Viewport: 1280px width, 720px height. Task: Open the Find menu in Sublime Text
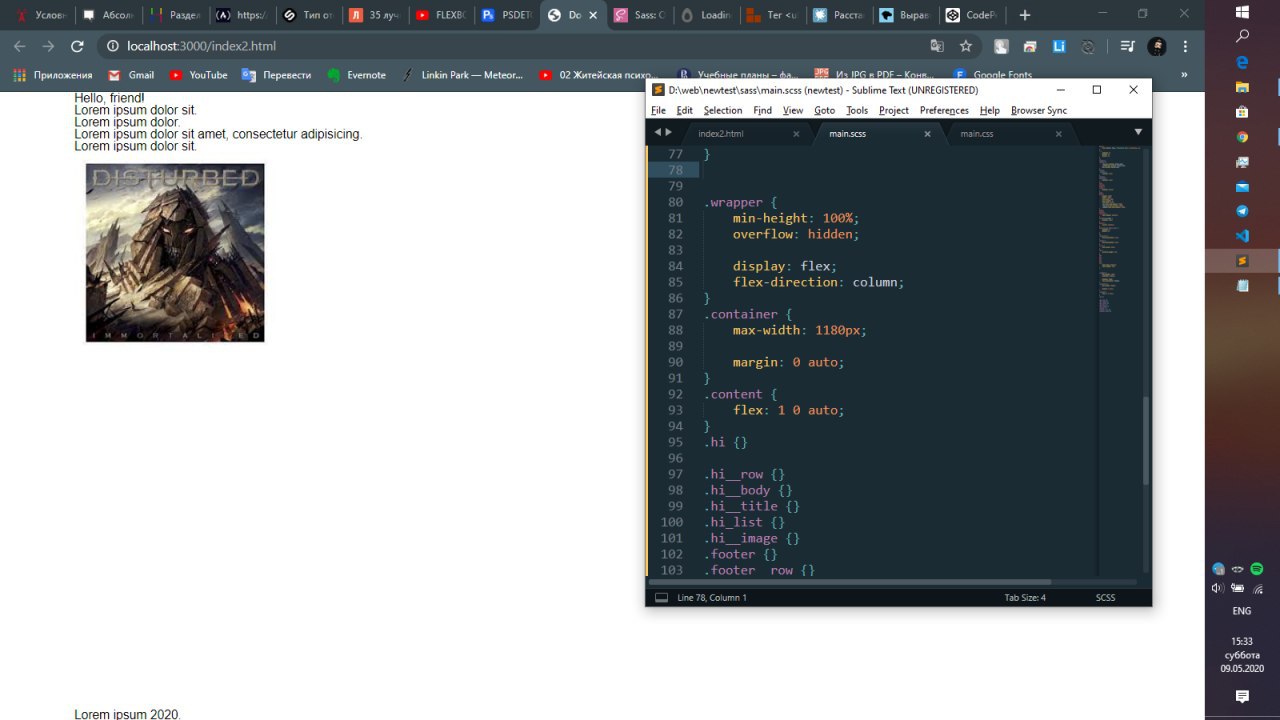[x=762, y=110]
